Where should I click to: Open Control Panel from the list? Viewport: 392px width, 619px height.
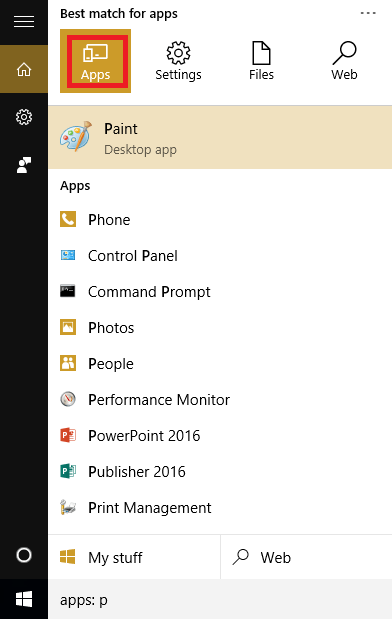(x=220, y=256)
